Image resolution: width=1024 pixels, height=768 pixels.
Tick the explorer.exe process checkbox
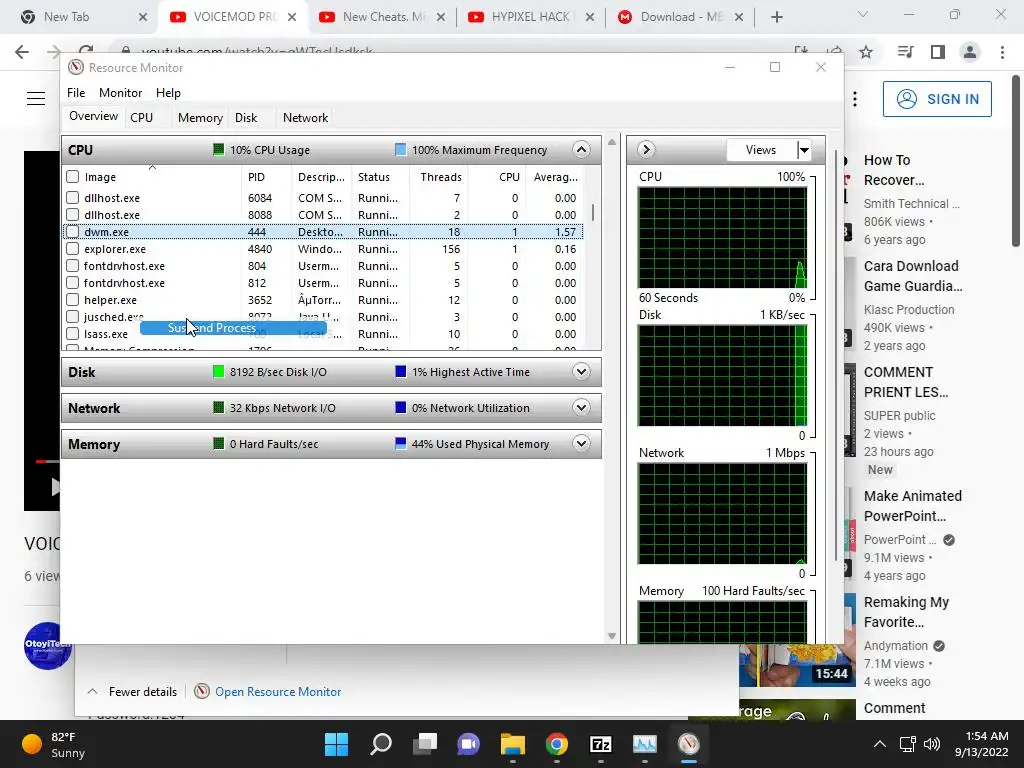point(72,249)
